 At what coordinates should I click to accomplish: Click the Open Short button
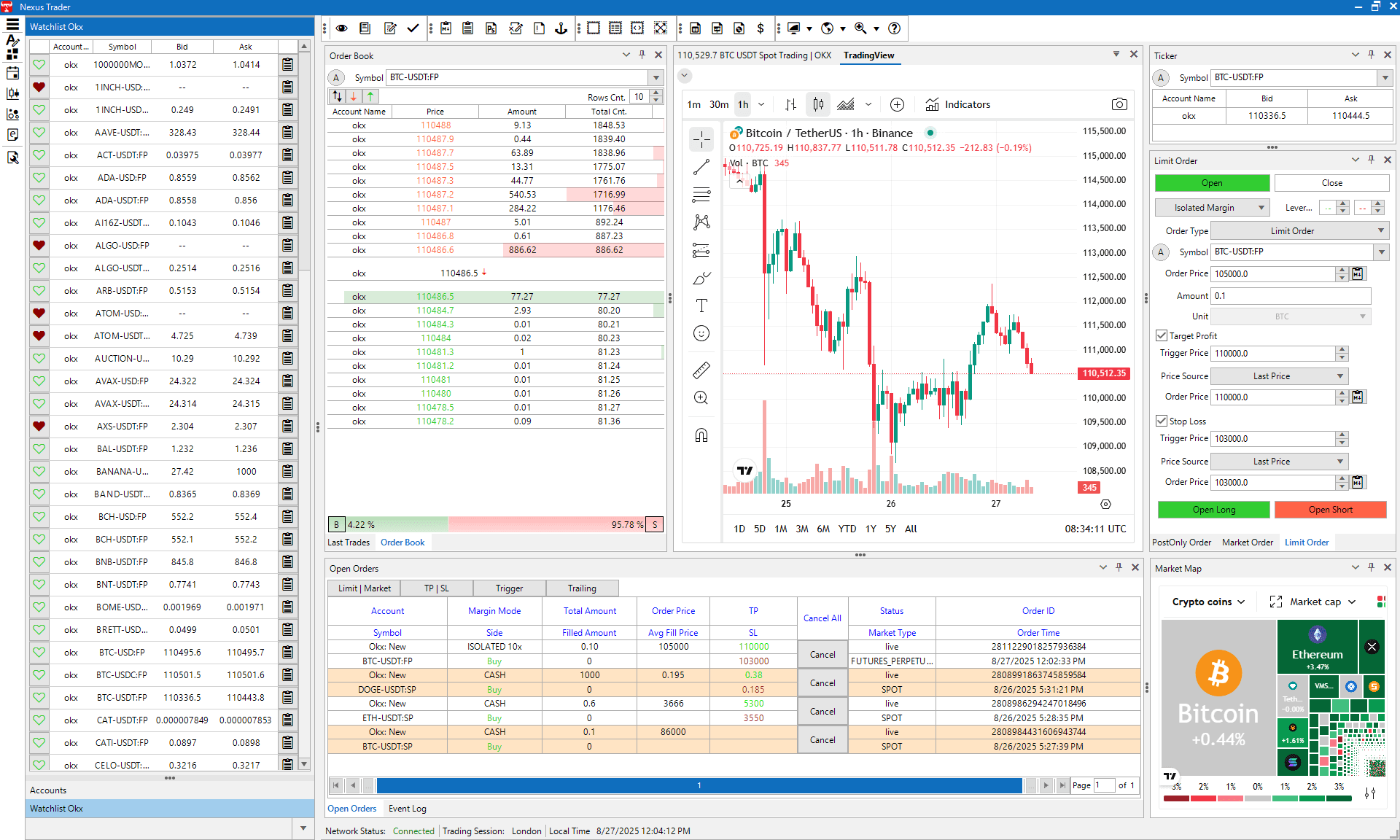click(x=1331, y=509)
